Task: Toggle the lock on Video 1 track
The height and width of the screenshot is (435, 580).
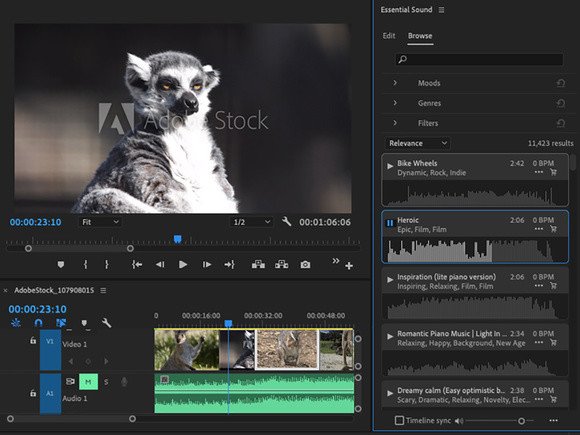Action: click(x=33, y=340)
